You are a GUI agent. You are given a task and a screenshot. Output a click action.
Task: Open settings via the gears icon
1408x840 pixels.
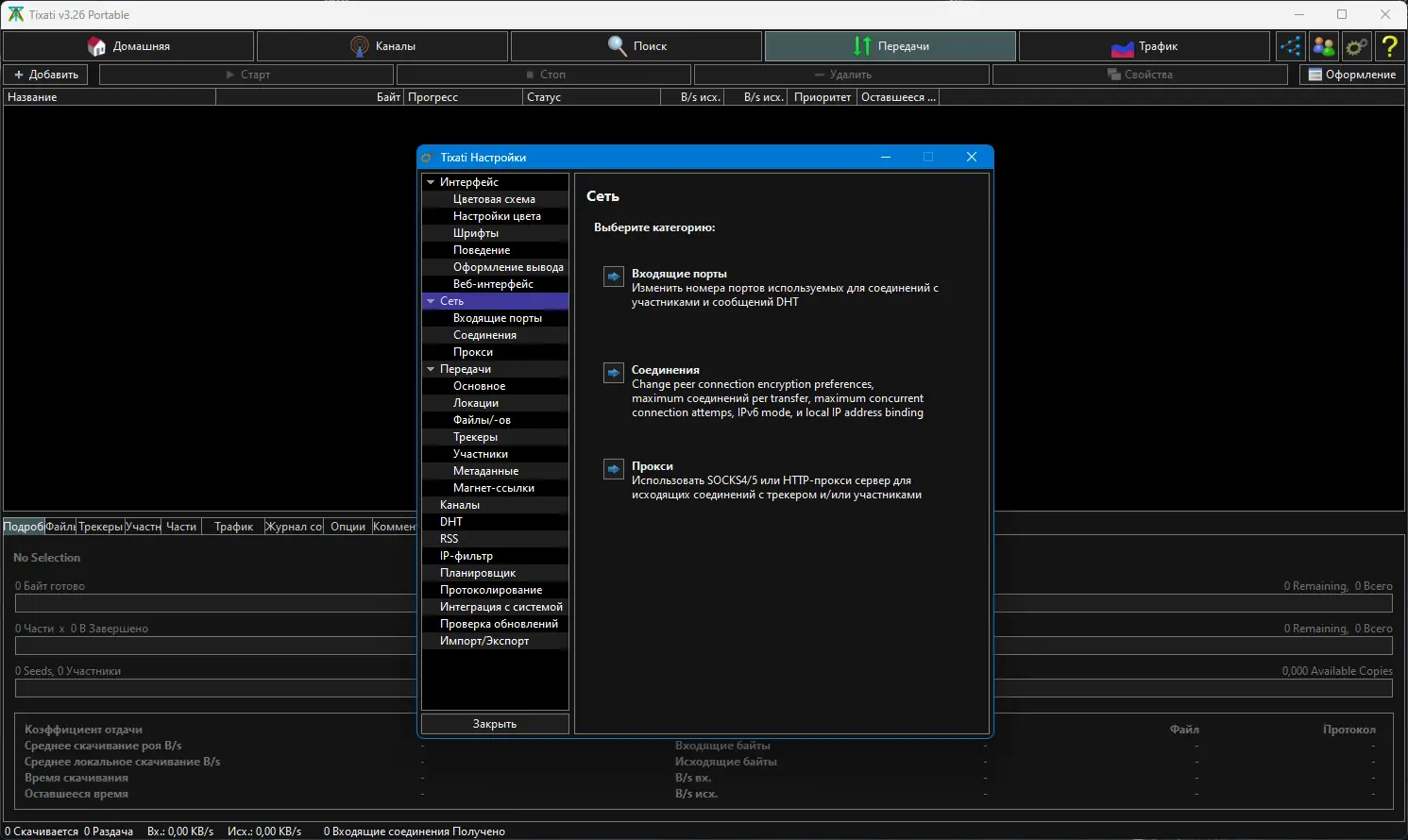(x=1357, y=46)
